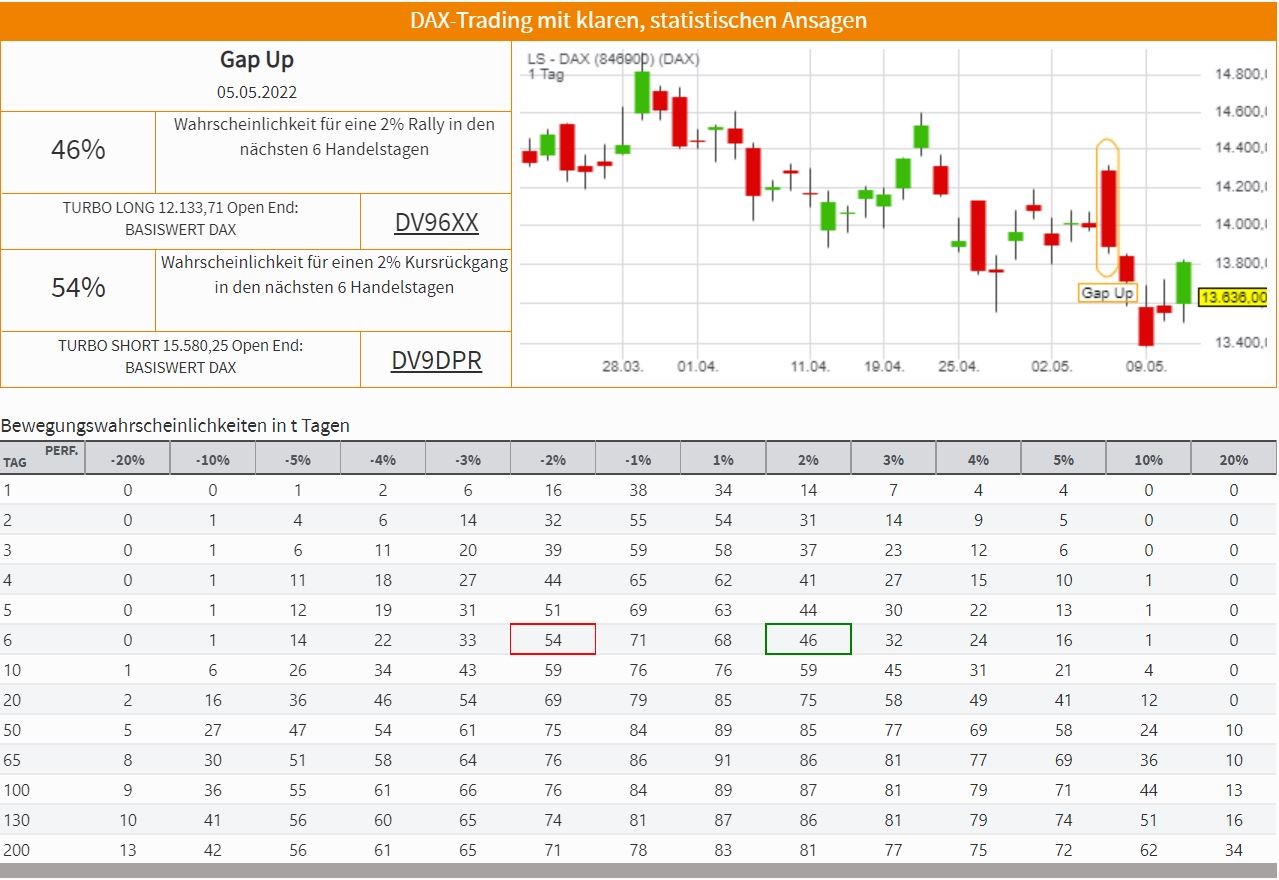Click the -1% column header
This screenshot has width=1279, height=880.
638,460
